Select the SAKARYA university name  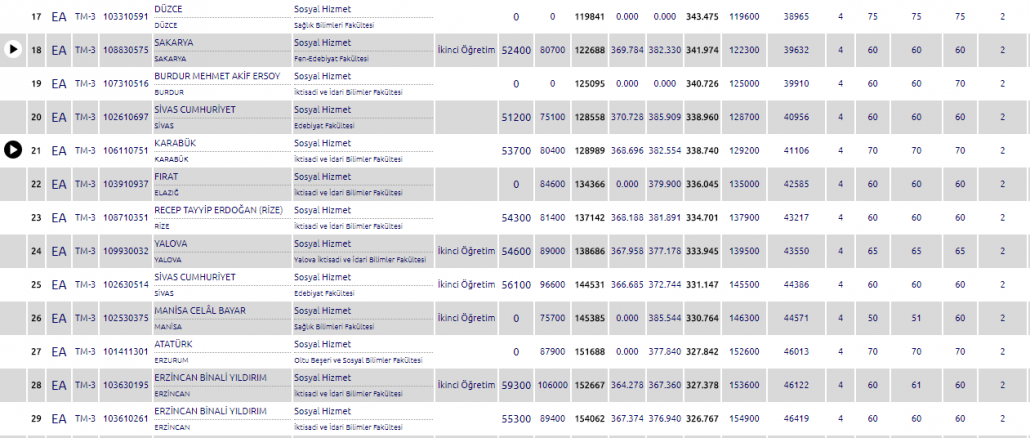click(174, 43)
